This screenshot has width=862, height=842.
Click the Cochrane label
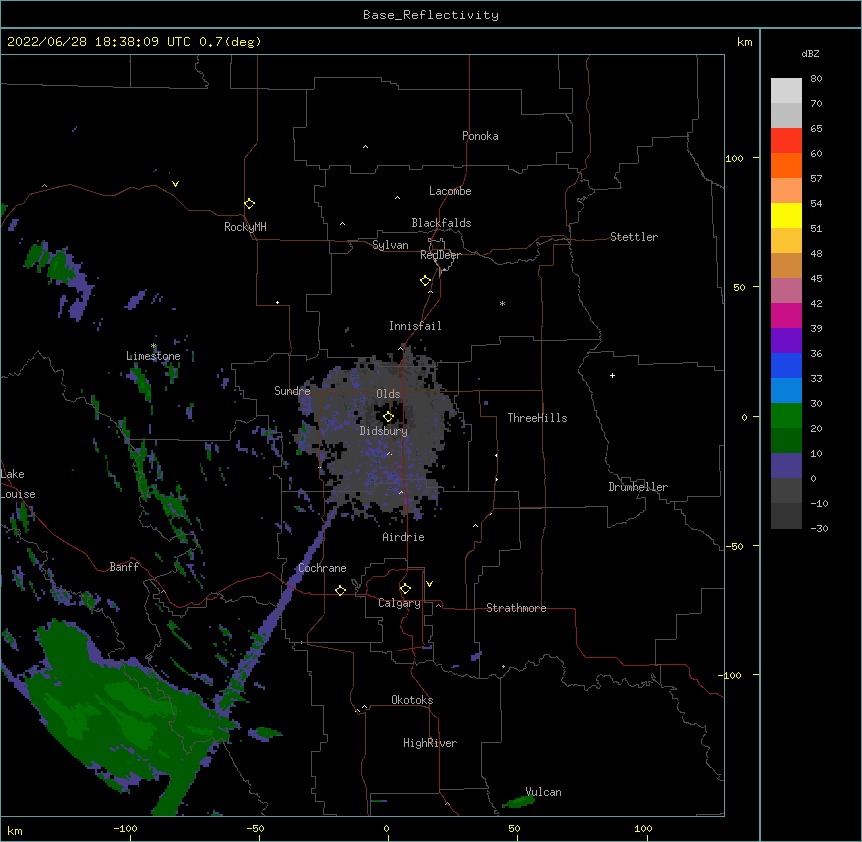[322, 568]
